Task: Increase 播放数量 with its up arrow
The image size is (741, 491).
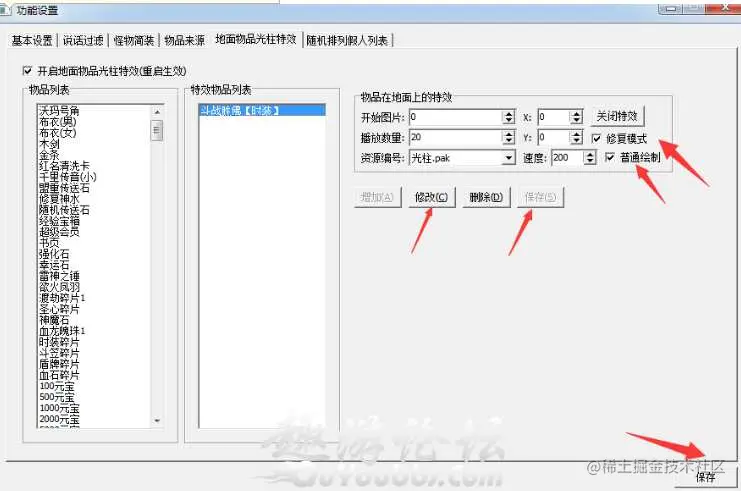Action: point(508,134)
